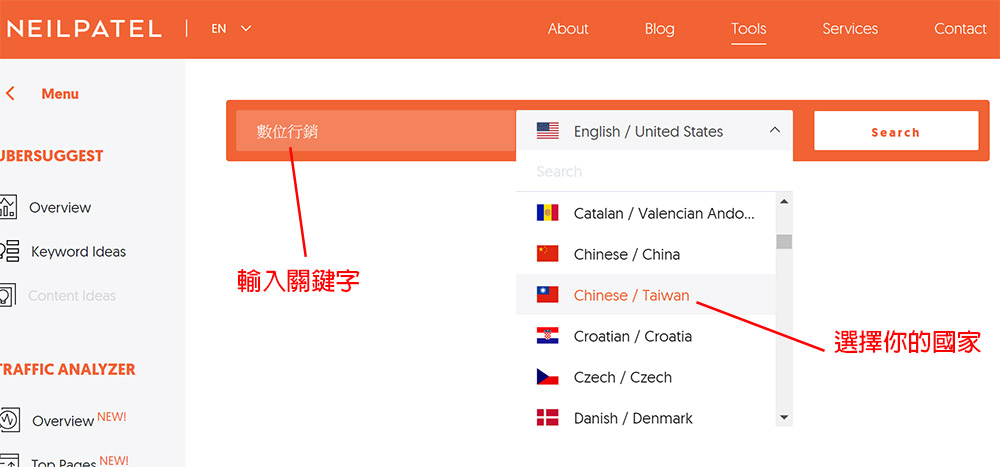The width and height of the screenshot is (1000, 467).
Task: Open Ubersuggest Overview link
Action: pyautogui.click(x=60, y=207)
